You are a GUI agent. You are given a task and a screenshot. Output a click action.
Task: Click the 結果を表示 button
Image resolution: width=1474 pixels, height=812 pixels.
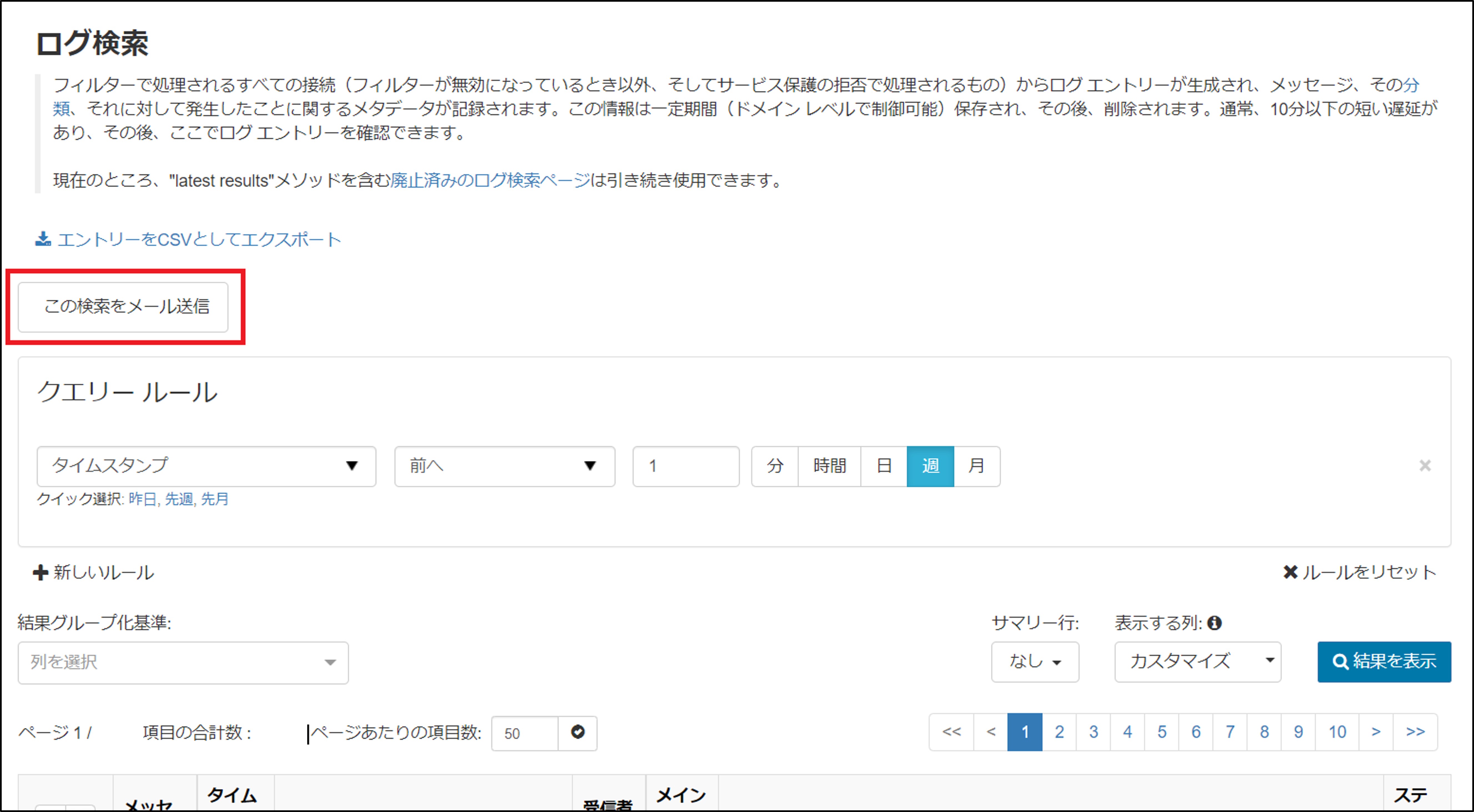(x=1384, y=662)
